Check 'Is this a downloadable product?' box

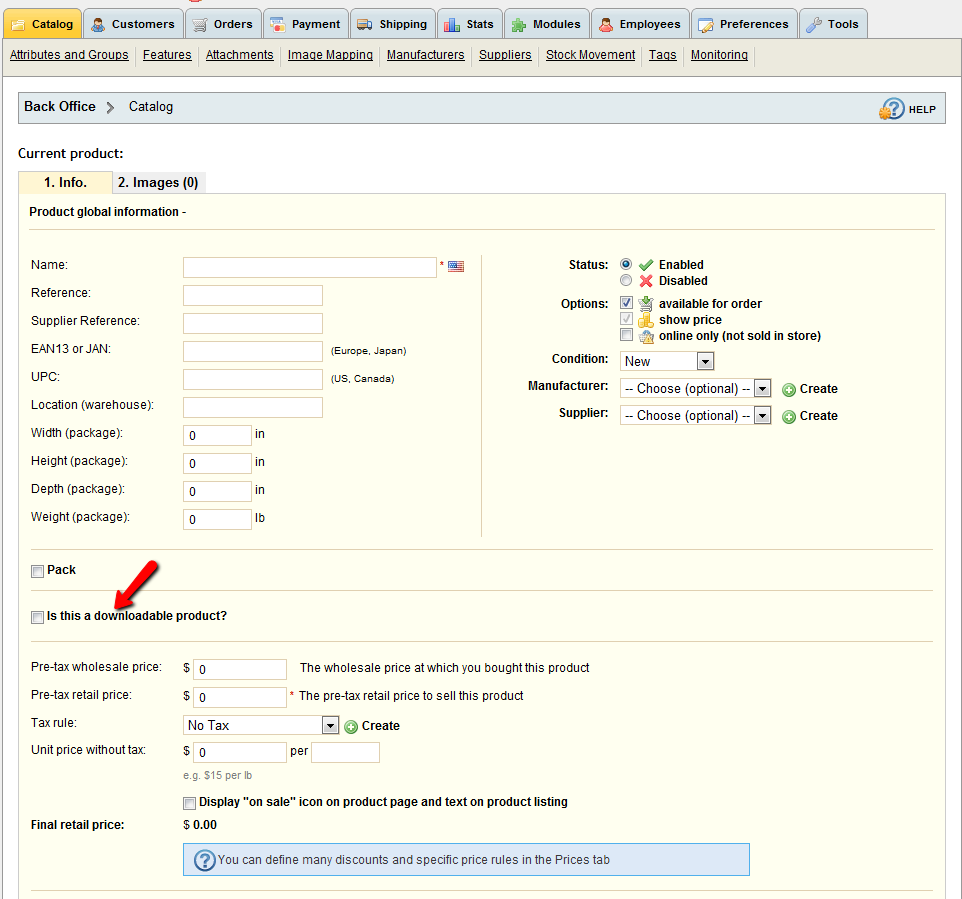tap(37, 617)
